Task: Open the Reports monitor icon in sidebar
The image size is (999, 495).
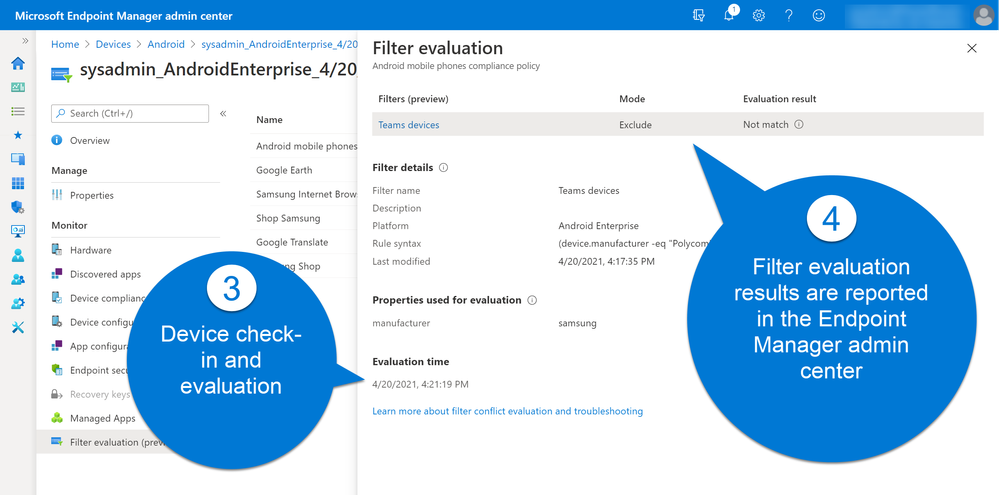Action: 18,231
